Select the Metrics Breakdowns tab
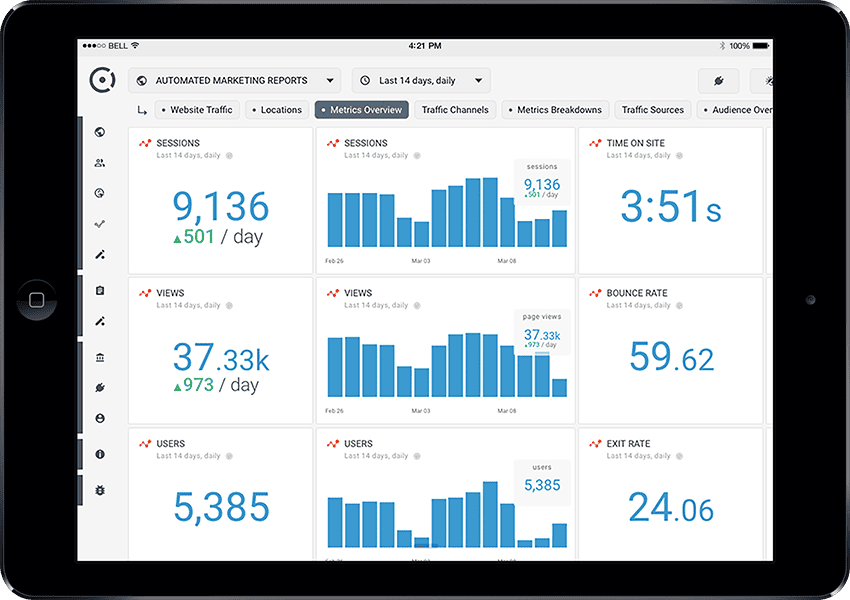The height and width of the screenshot is (600, 850). [555, 110]
